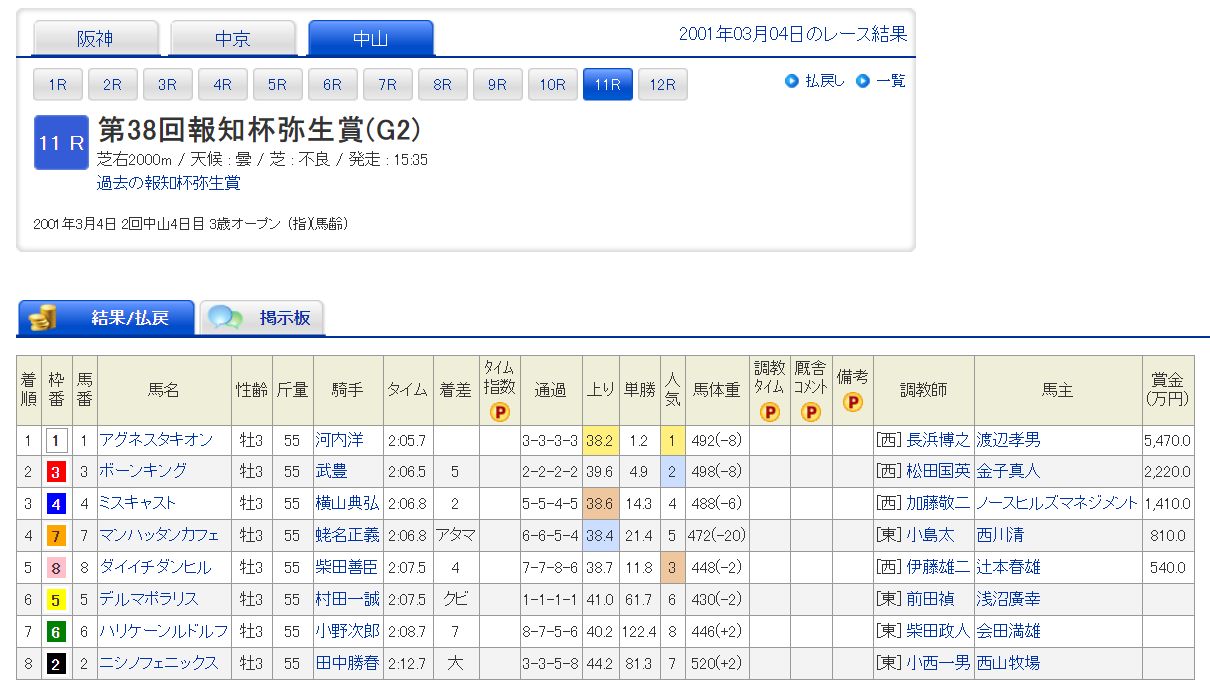Screen dimensions: 1210x685
Task: Click the P icon under 厩舎コメント
Action: (x=810, y=411)
